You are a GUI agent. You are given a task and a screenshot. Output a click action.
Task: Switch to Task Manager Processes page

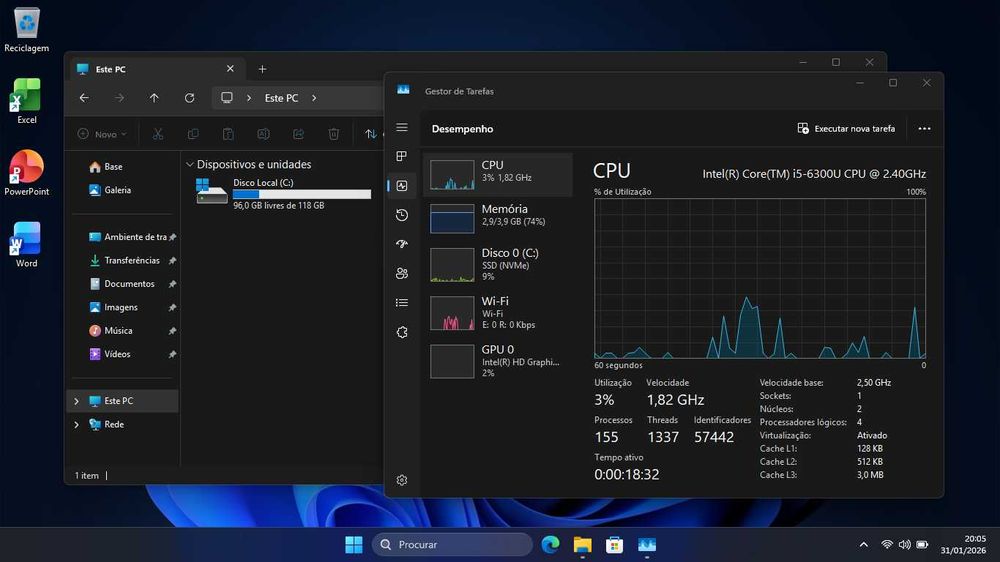402,156
